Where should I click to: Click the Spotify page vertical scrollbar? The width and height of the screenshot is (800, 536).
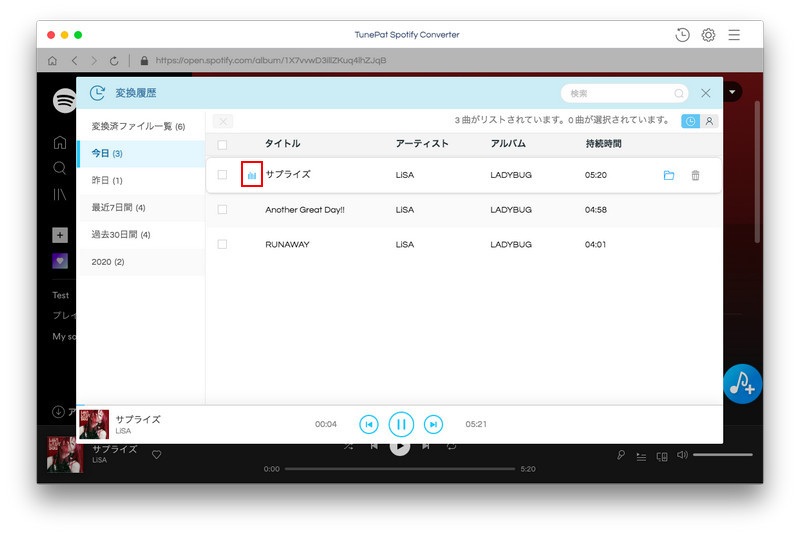[758, 172]
